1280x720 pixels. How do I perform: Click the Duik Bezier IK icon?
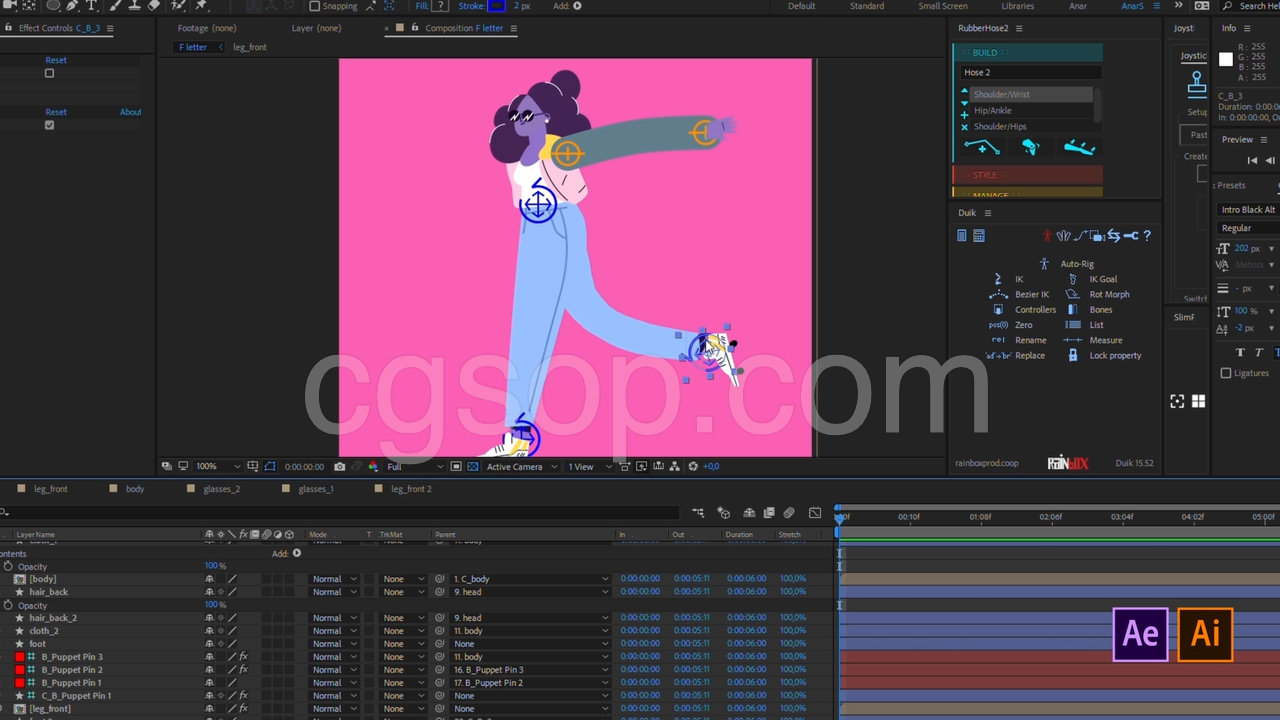[x=998, y=294]
